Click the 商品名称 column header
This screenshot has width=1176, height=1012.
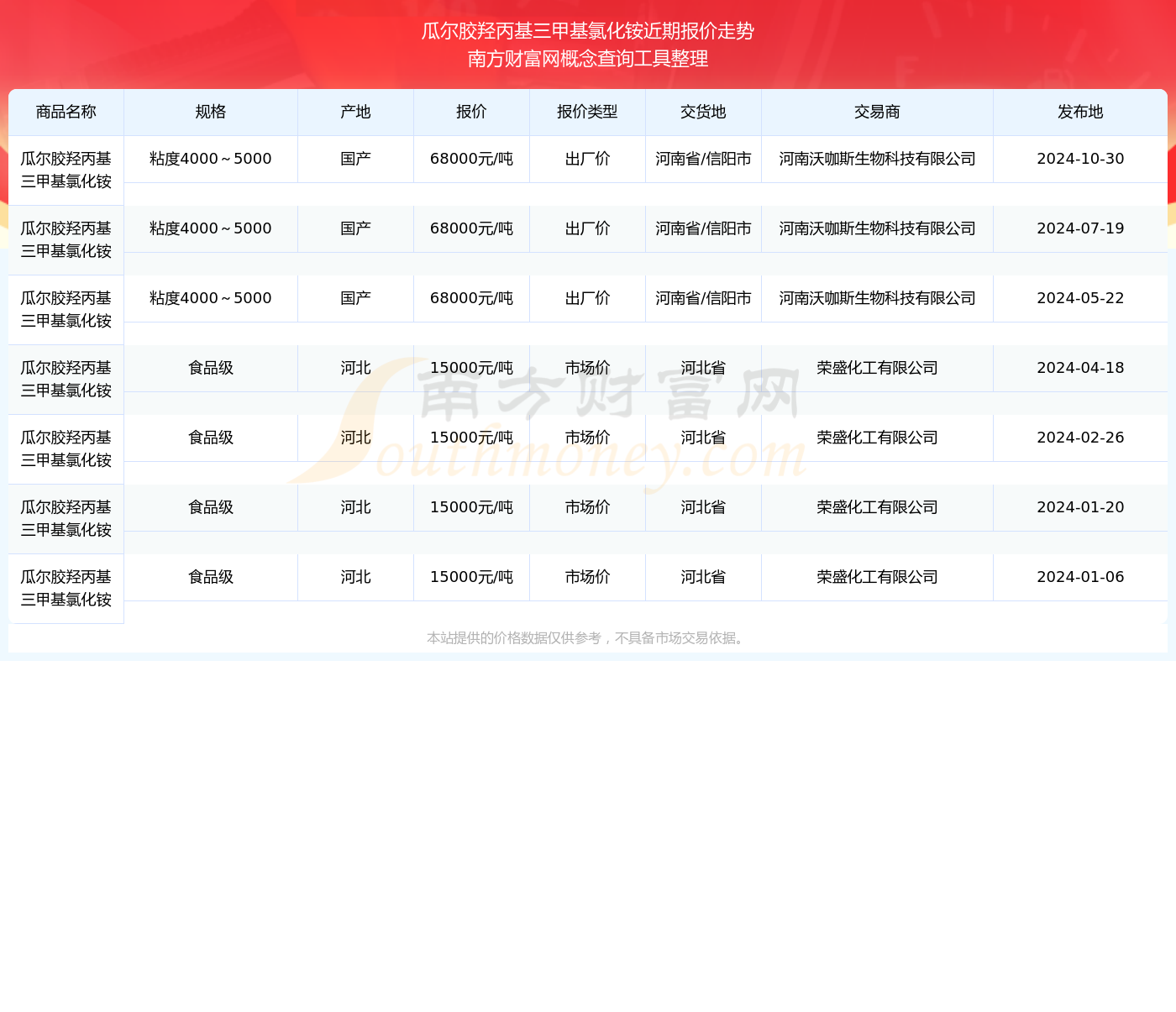pos(66,112)
